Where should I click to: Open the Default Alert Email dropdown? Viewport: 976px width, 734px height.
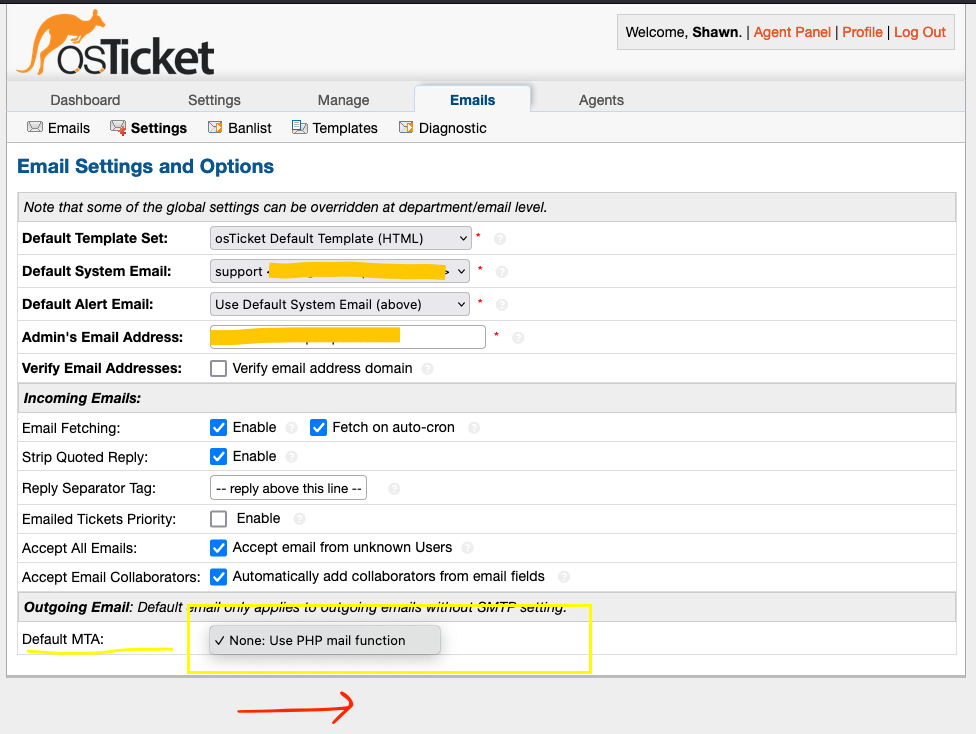click(340, 304)
